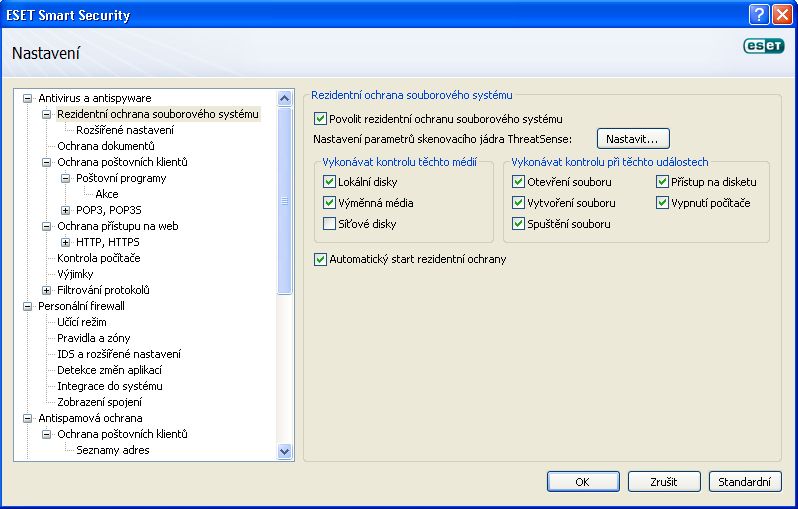Screen dimensions: 798x509
Task: Toggle Otevření souboru checkbox
Action: coord(518,182)
